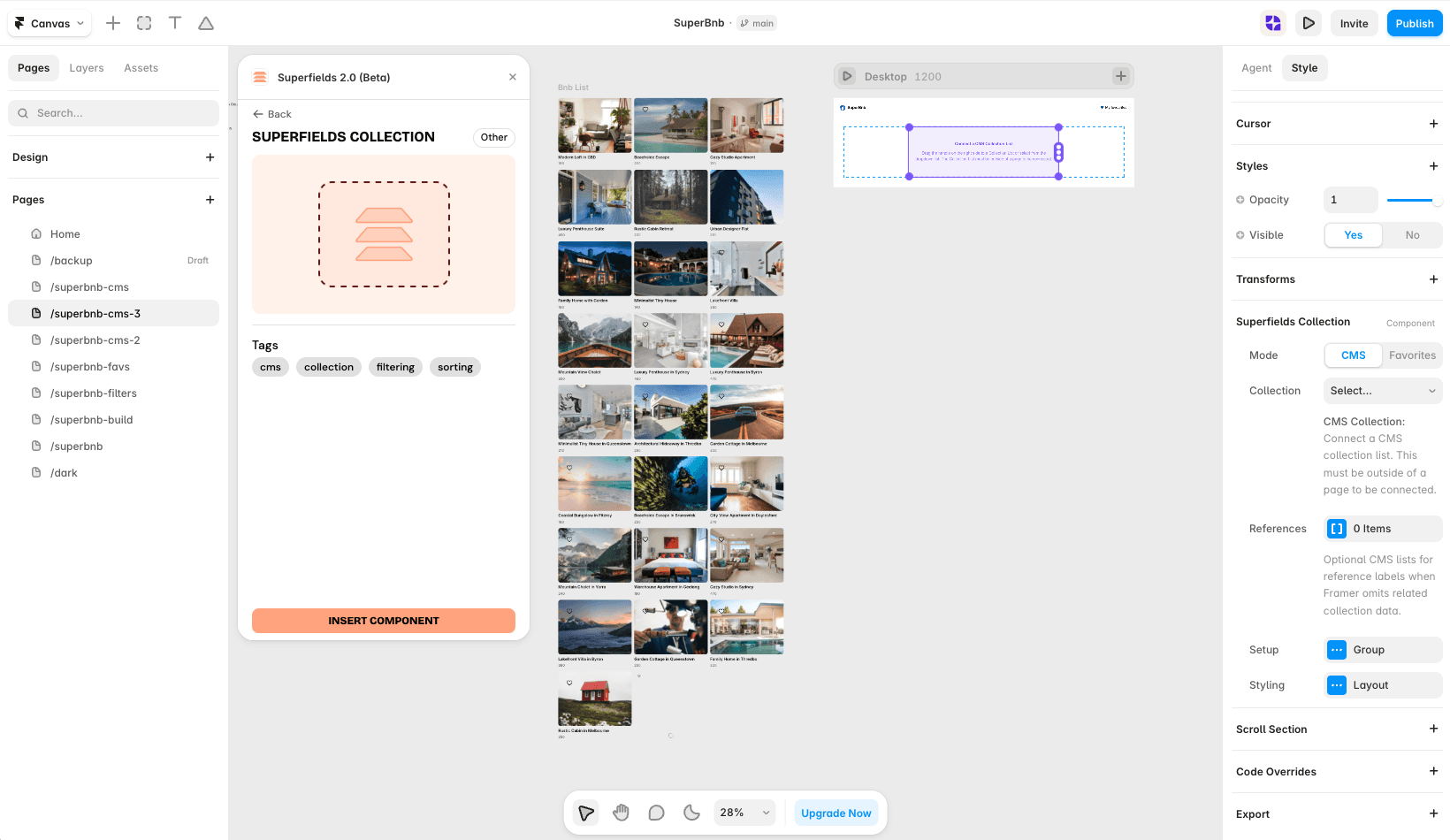Click the Insert Component button
The image size is (1450, 840).
(x=384, y=621)
